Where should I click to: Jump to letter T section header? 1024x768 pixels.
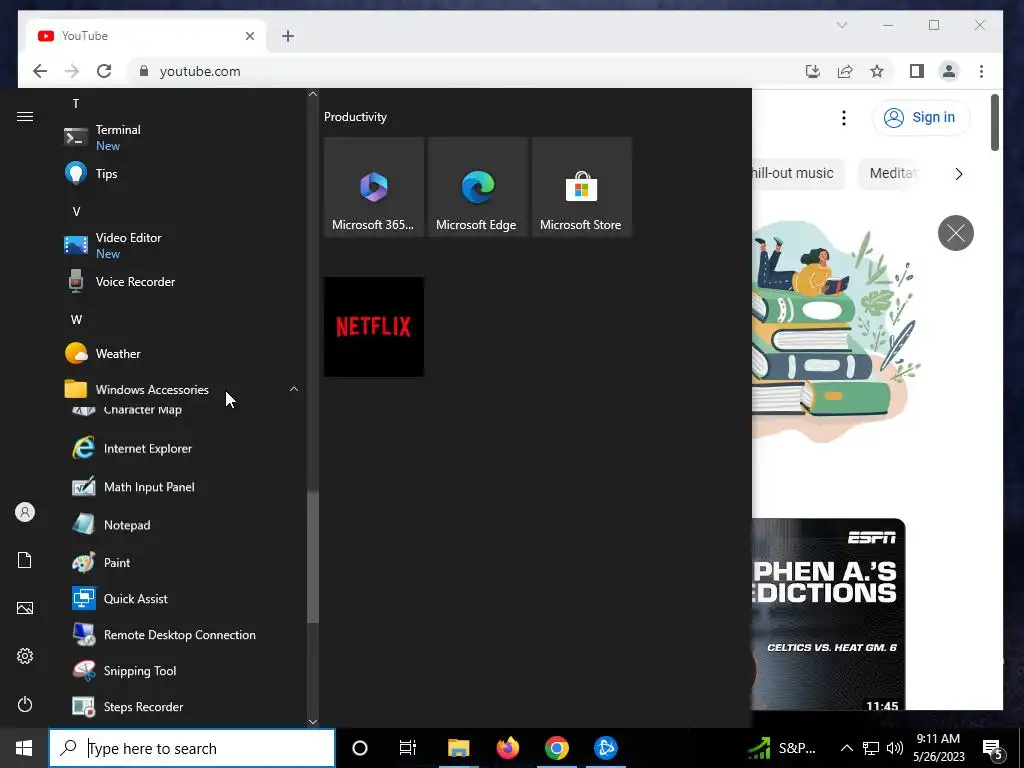click(x=76, y=104)
